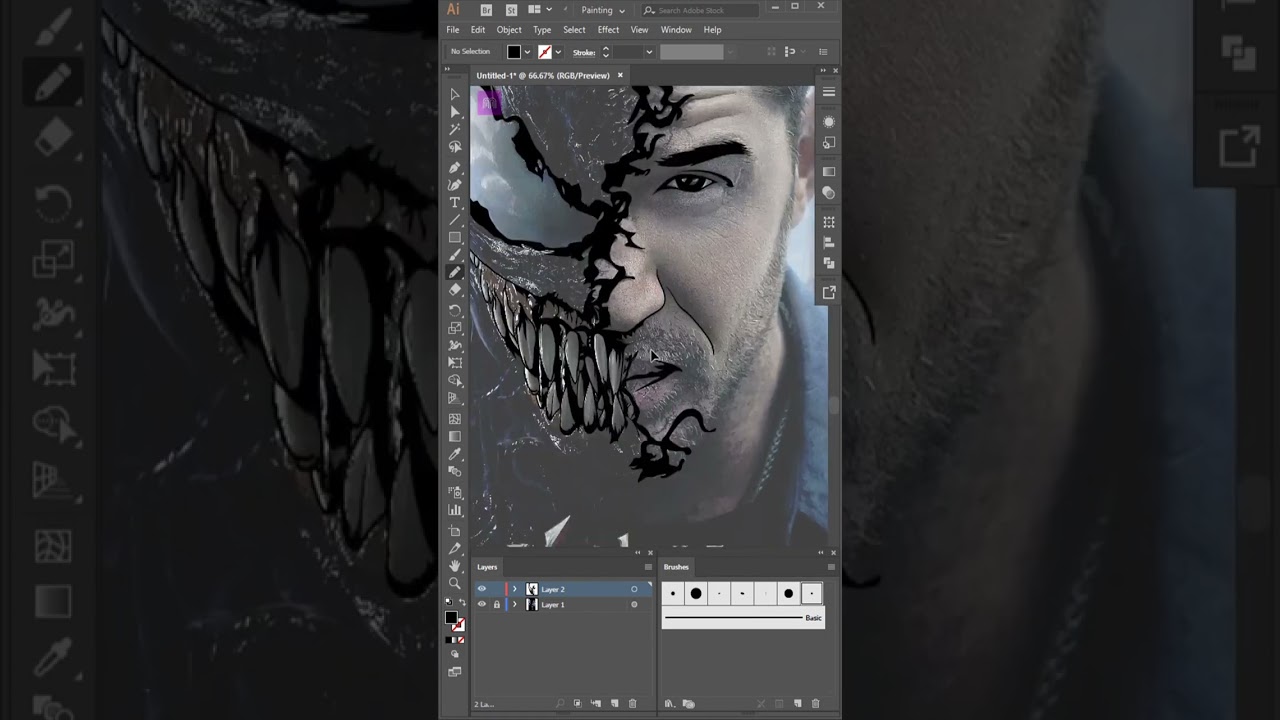Screen dimensions: 1280x720
Task: Open Adobe Bridge from the Br icon
Action: pyautogui.click(x=486, y=10)
